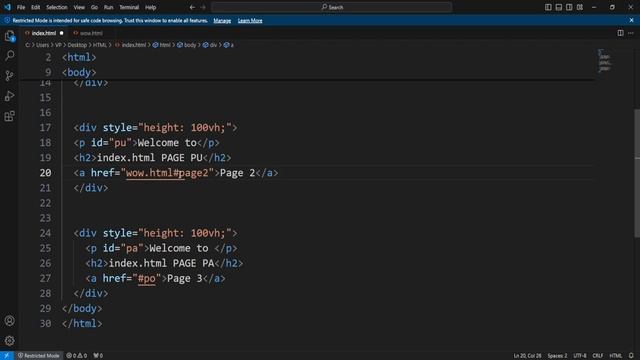This screenshot has width=640, height=360.
Task: Toggle secondary side bar layout icon
Action: [x=569, y=7]
